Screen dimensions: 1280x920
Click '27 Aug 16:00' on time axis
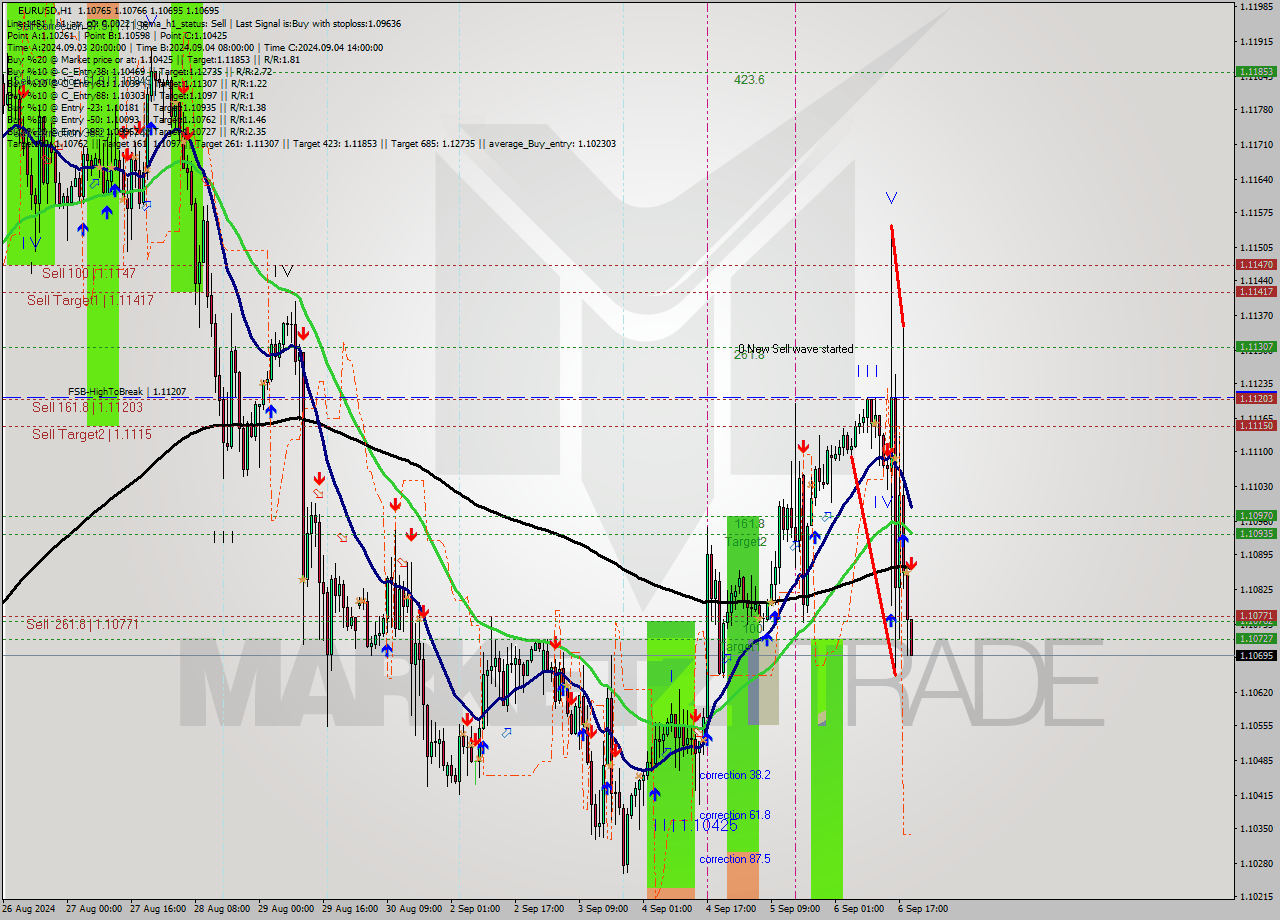(x=158, y=909)
